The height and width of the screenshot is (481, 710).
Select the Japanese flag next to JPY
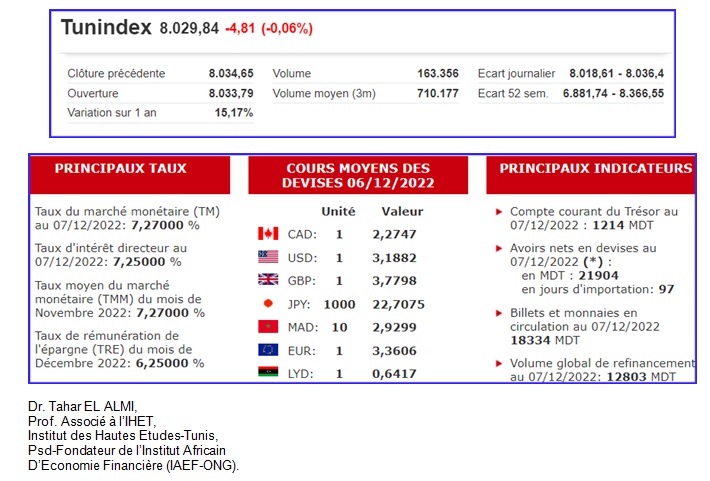coord(267,303)
